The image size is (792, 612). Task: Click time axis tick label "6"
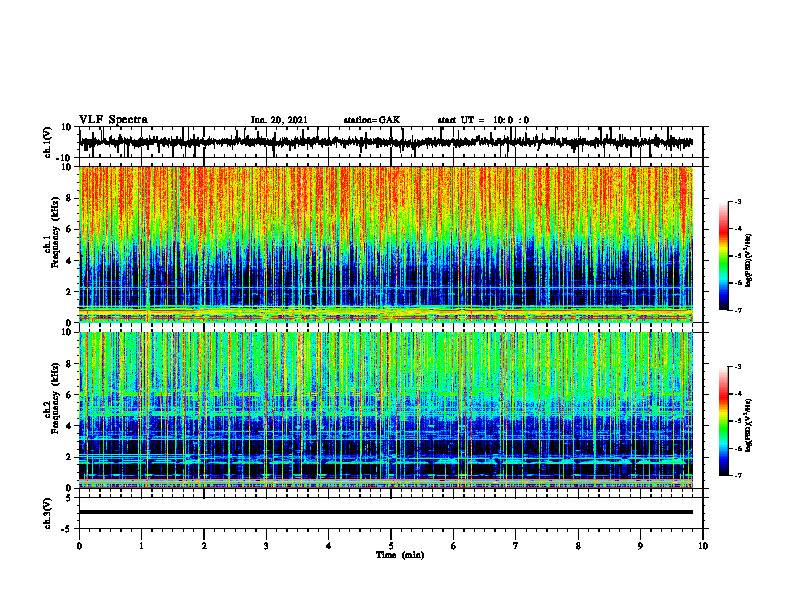click(x=454, y=546)
